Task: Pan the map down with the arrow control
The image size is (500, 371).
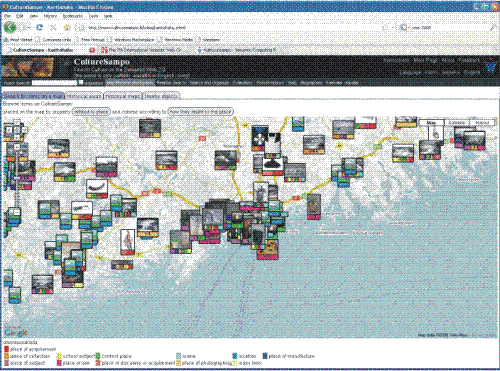Action: click(16, 136)
